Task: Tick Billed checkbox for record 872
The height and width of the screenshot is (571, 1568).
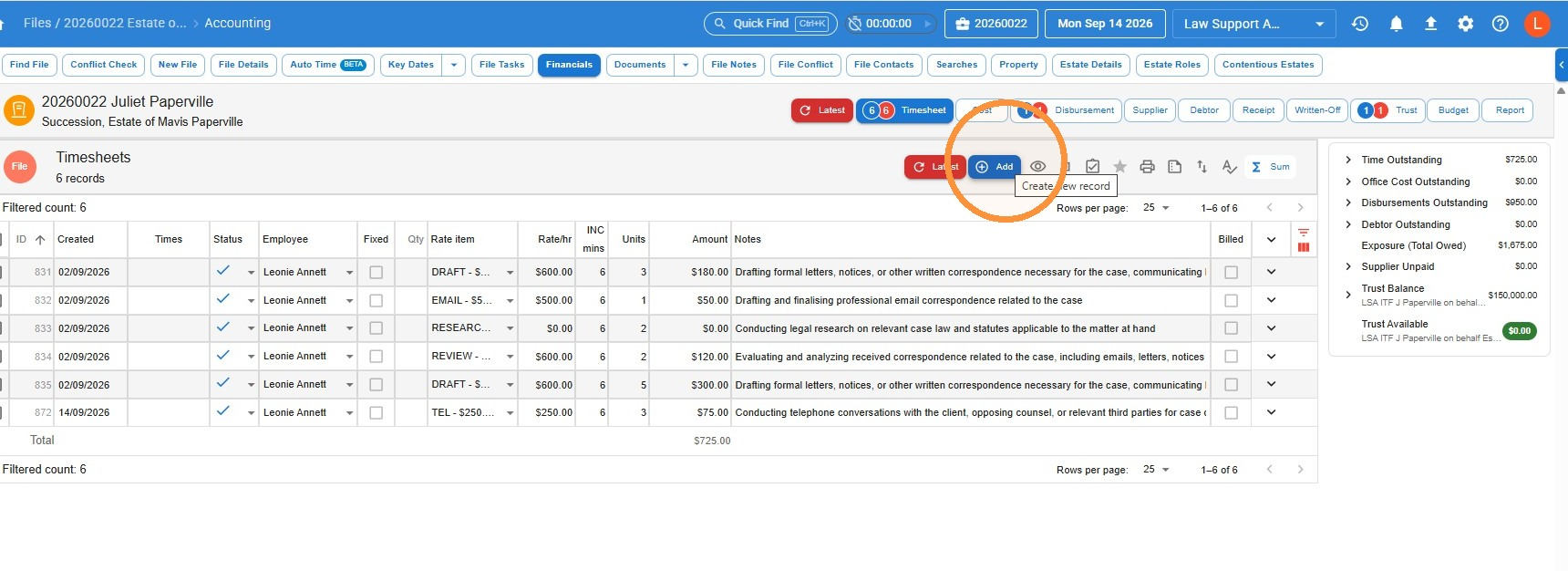Action: click(x=1231, y=413)
